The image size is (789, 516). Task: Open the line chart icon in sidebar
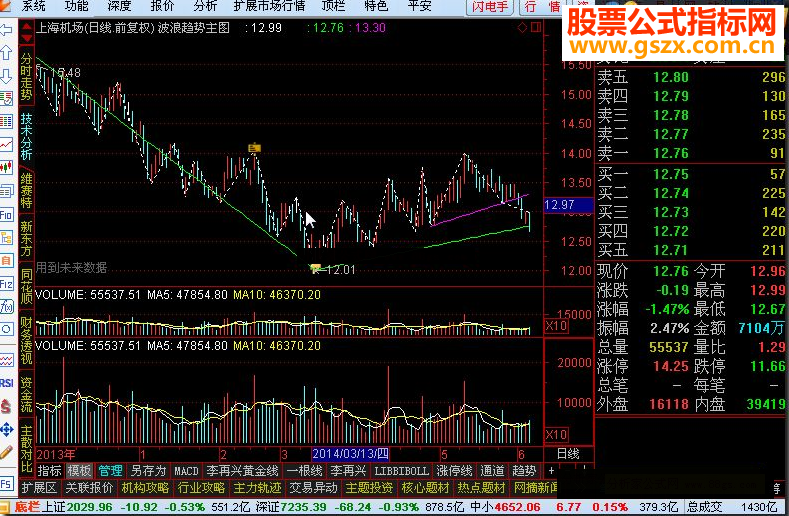coord(7,145)
